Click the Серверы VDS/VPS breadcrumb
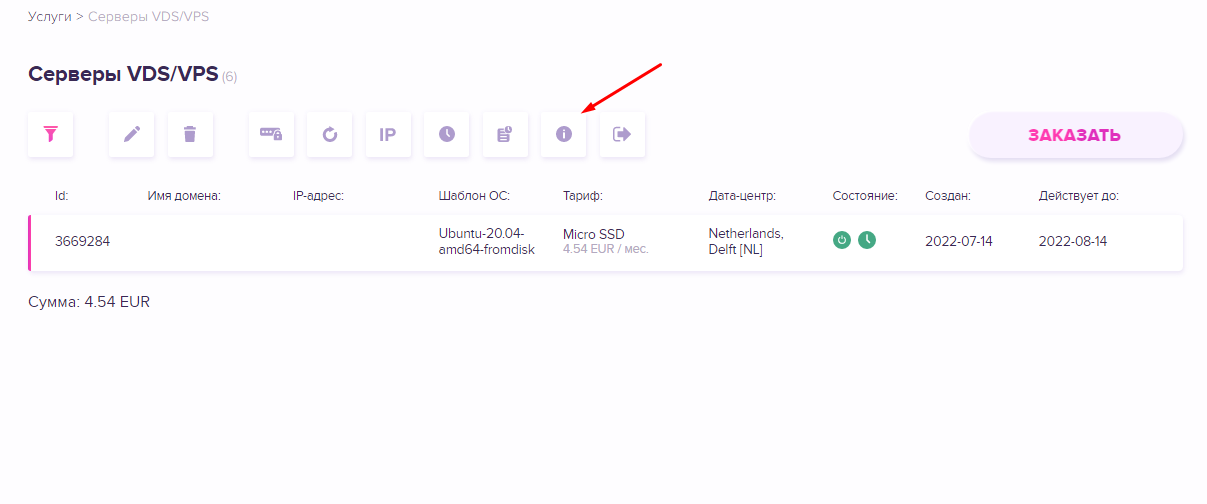Image resolution: width=1207 pixels, height=504 pixels. pos(148,17)
